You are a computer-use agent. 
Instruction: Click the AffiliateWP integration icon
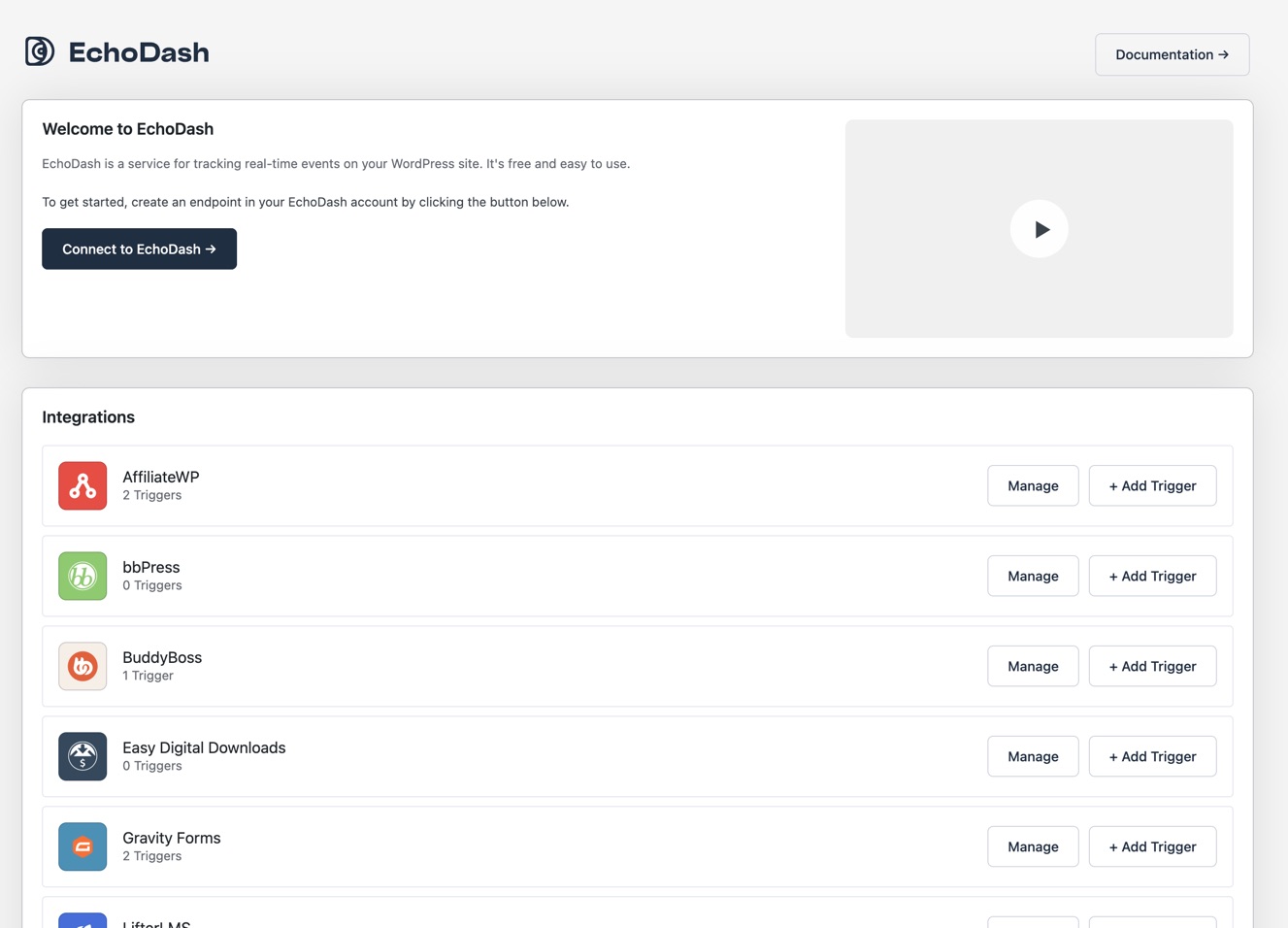coord(82,485)
